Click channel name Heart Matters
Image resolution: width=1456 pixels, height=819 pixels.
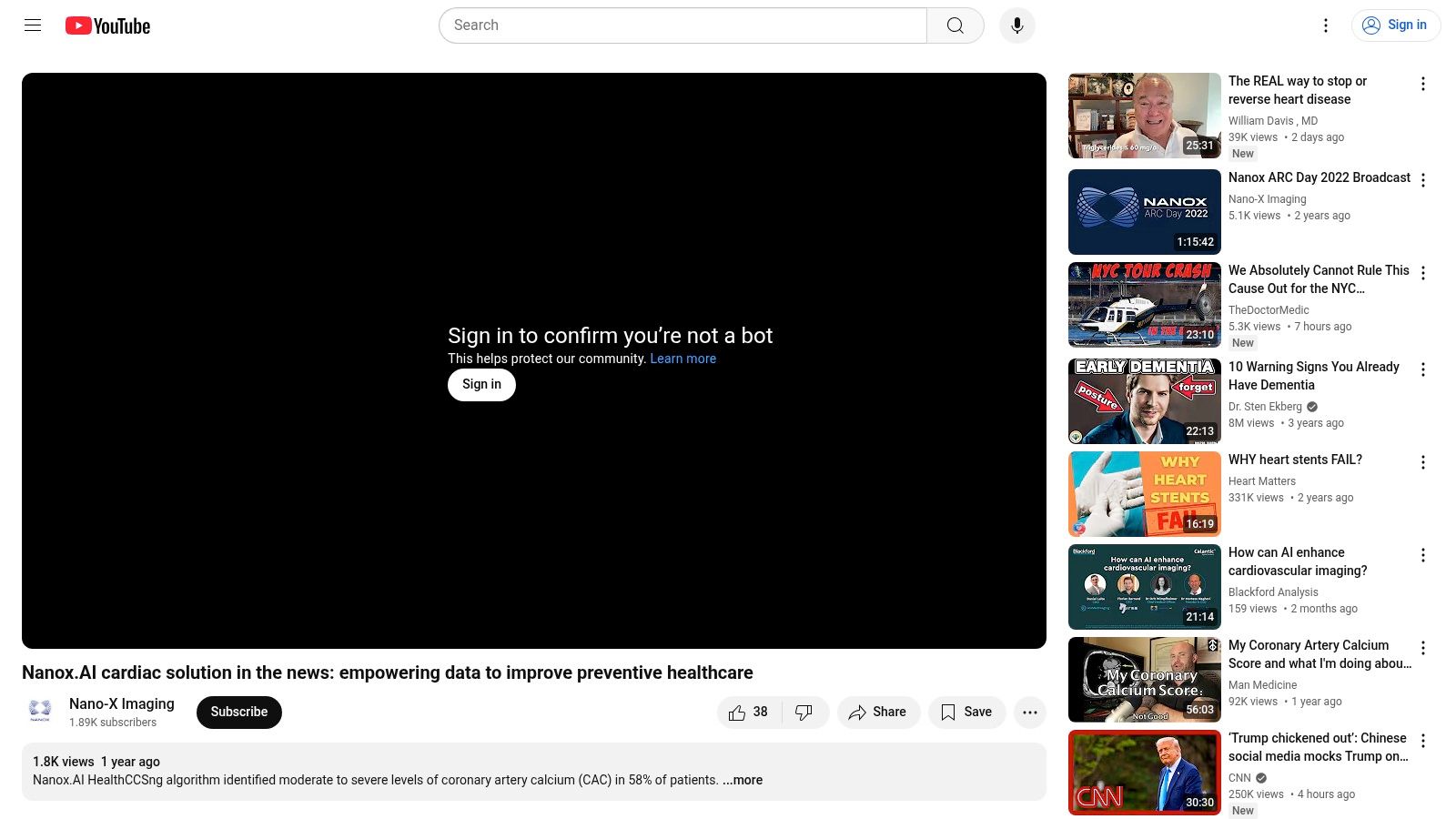(x=1262, y=481)
